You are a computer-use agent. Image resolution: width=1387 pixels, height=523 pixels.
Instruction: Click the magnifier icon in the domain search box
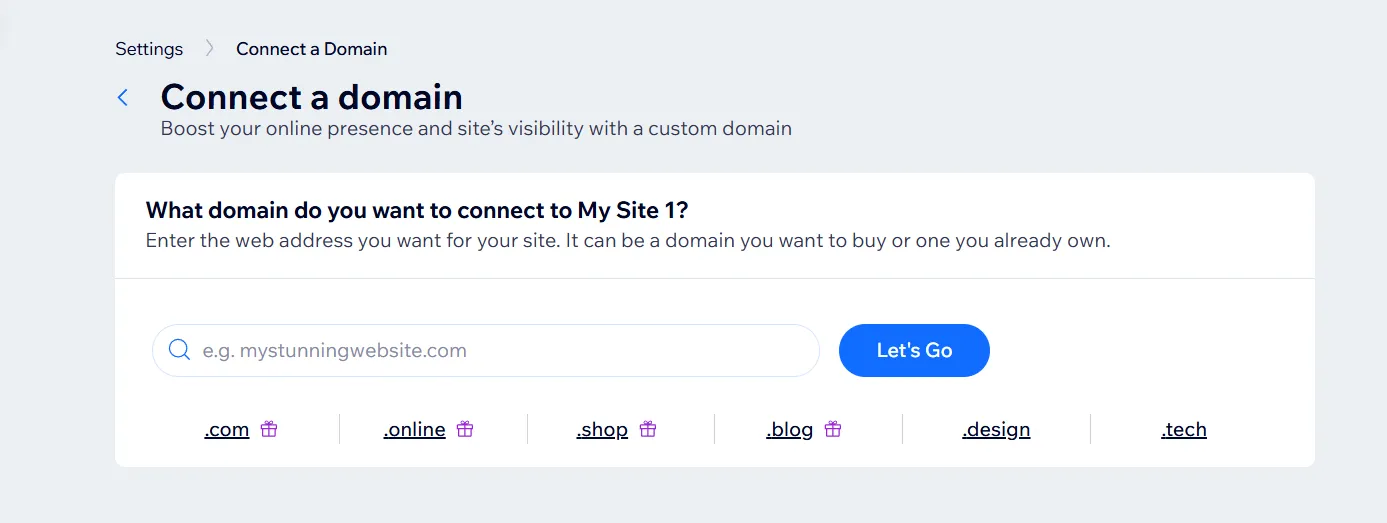tap(180, 350)
